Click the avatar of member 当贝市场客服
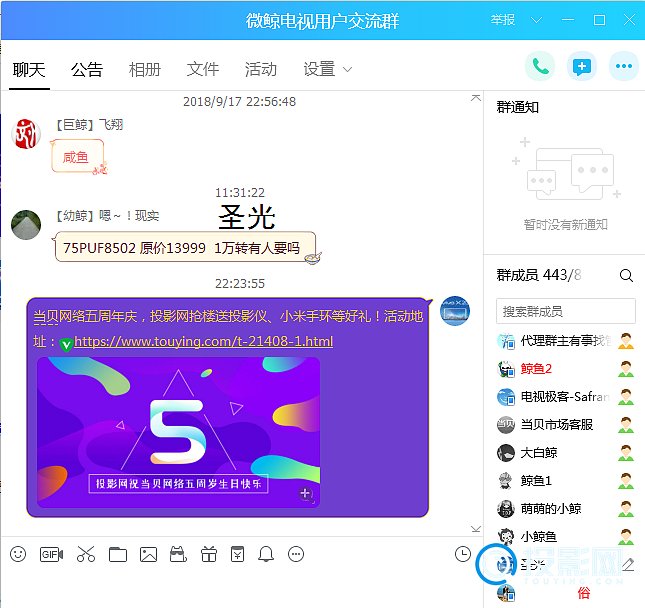The height and width of the screenshot is (608, 645). pos(506,425)
